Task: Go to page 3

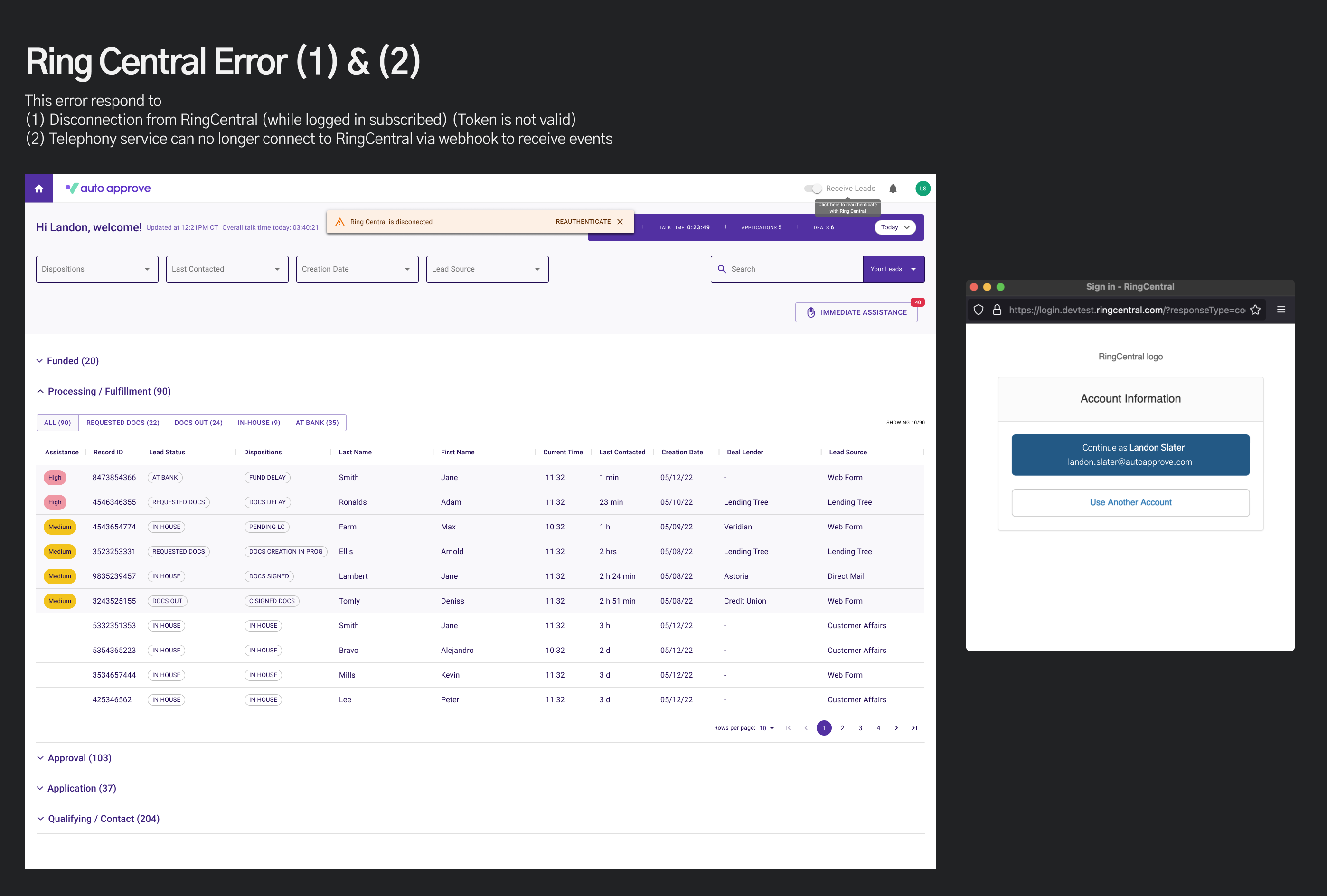Action: click(860, 728)
